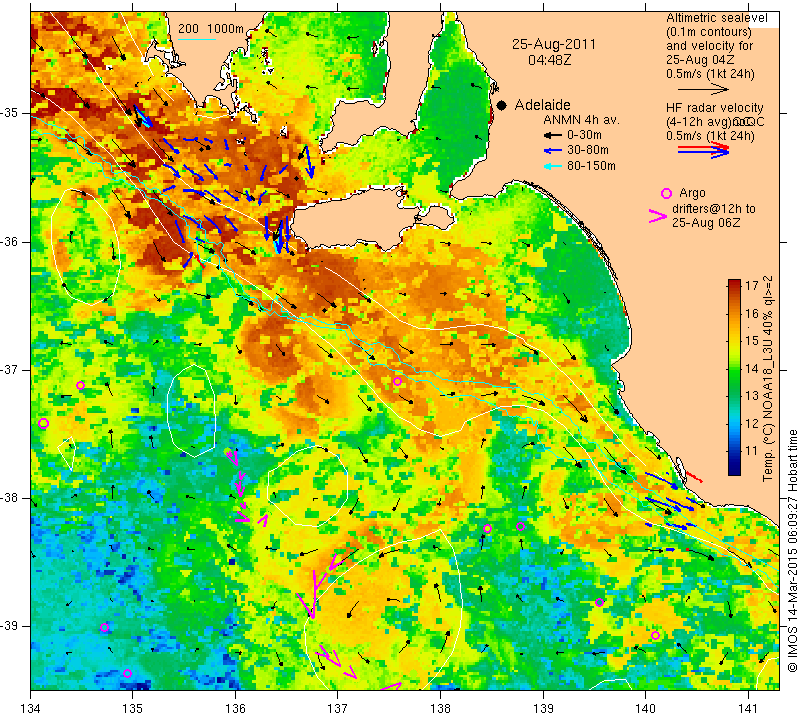Click the 30-80m depth label

click(x=588, y=151)
